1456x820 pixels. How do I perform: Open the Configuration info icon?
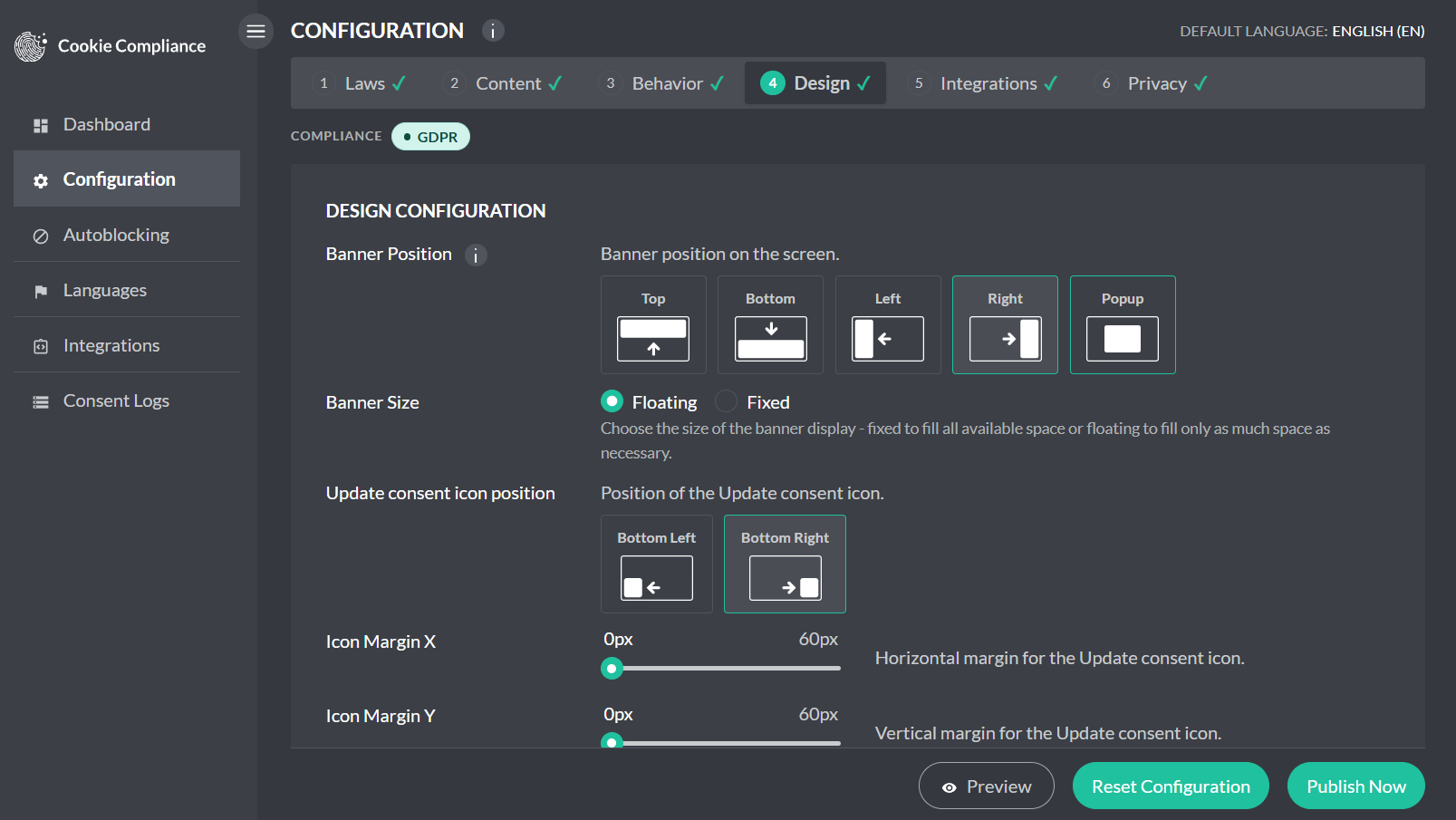493,31
